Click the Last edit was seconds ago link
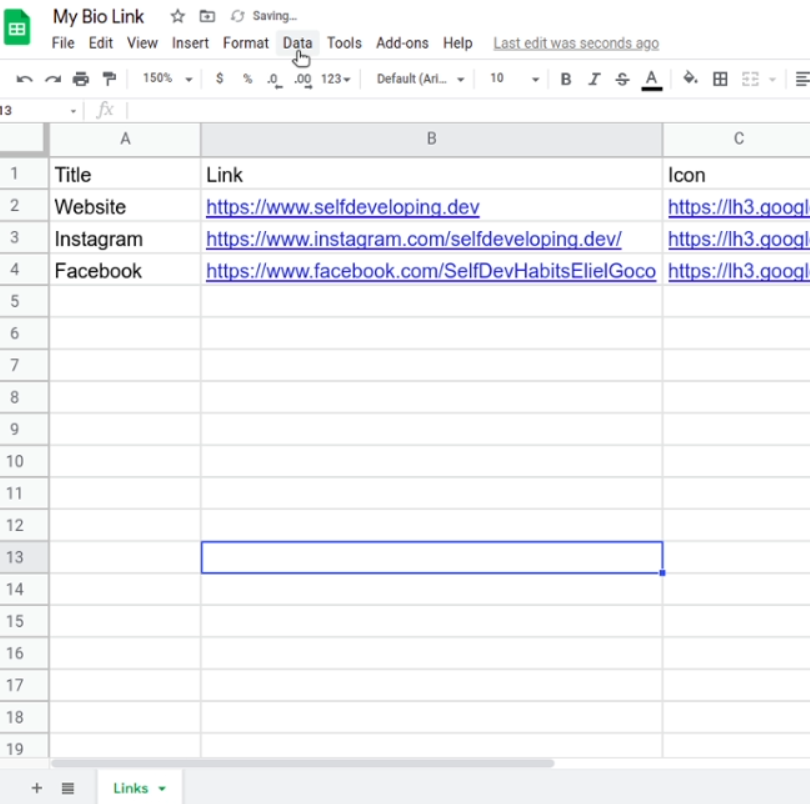This screenshot has height=804, width=810. 576,43
